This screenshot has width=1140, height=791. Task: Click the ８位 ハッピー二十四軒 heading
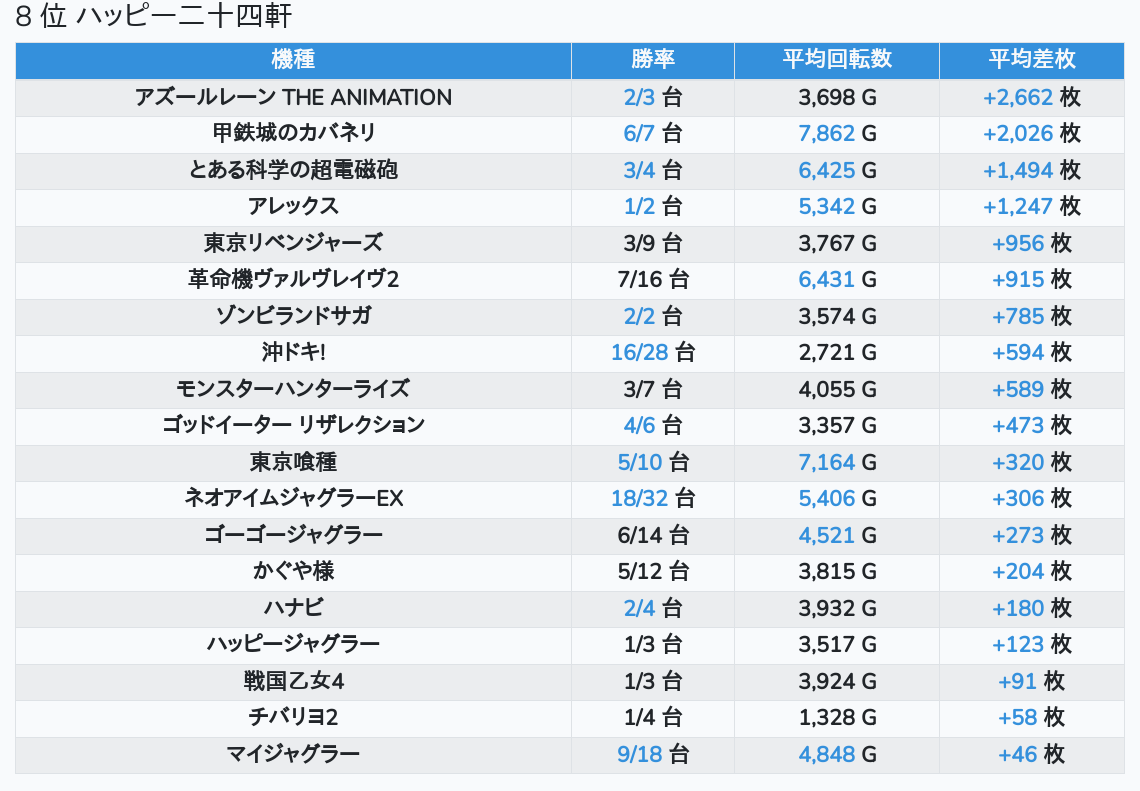154,17
